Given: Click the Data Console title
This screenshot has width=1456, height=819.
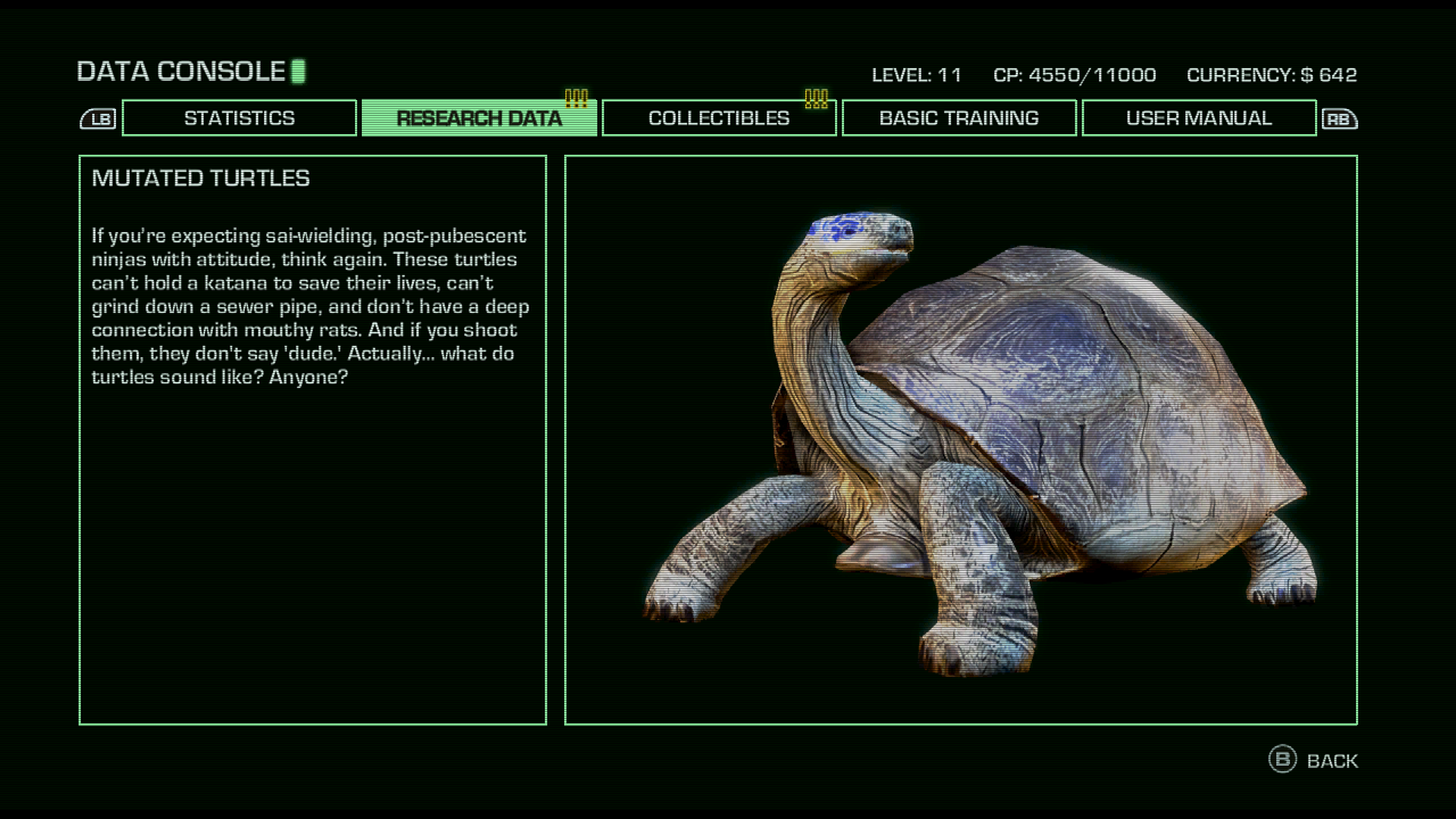Looking at the screenshot, I should pos(180,71).
